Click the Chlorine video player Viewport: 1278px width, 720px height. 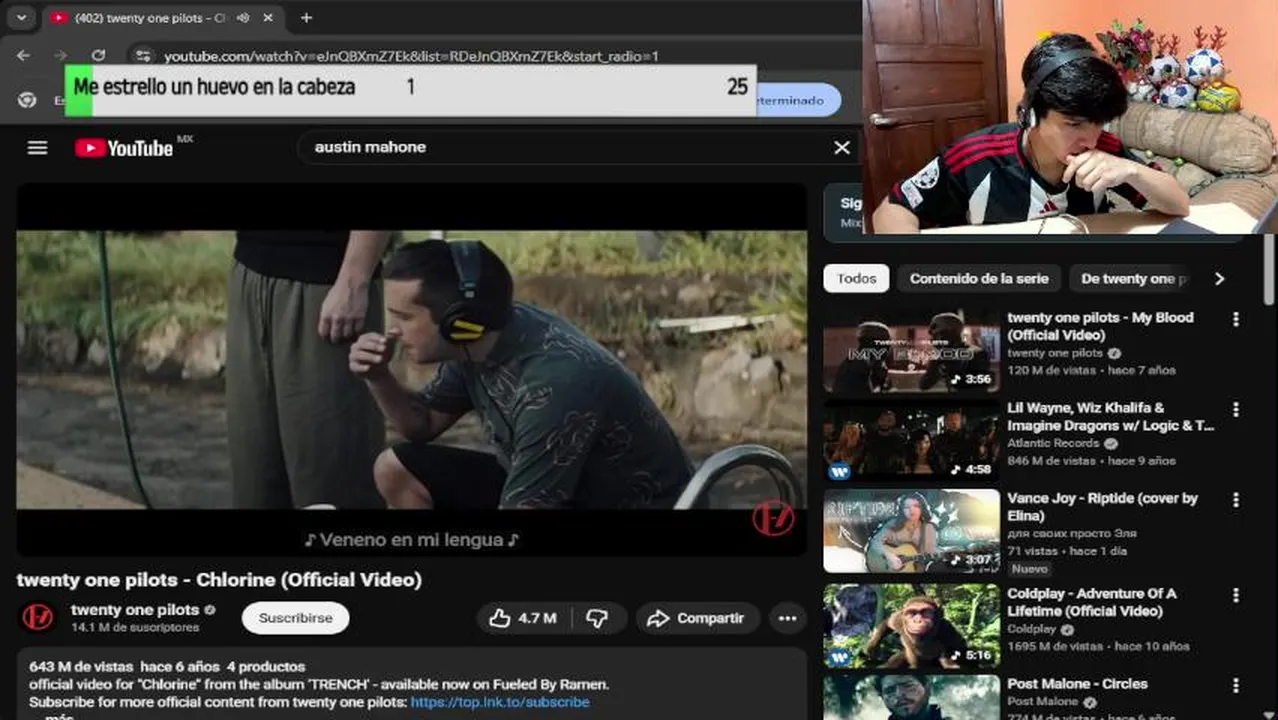(411, 370)
